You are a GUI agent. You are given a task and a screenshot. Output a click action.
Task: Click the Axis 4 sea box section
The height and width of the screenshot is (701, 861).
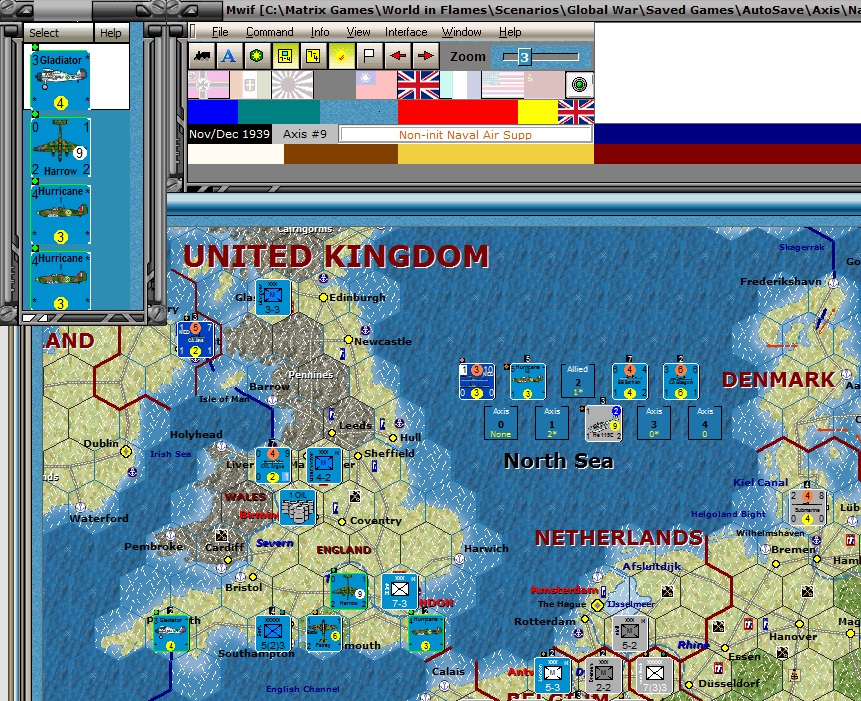[x=705, y=423]
